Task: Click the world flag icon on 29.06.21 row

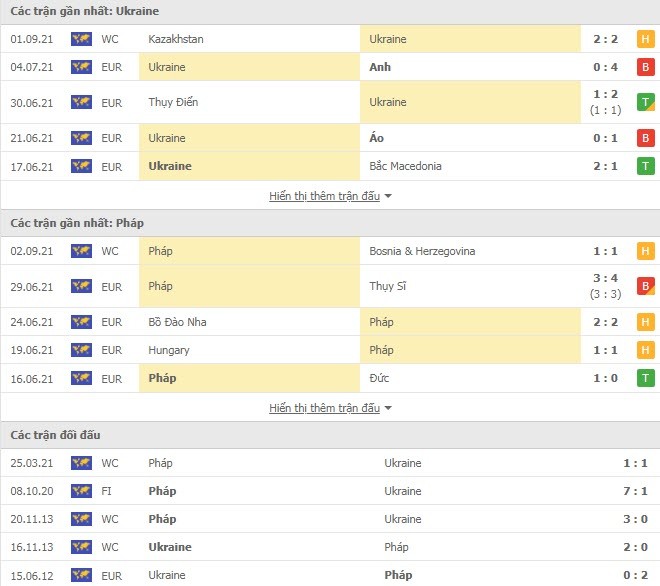Action: (x=81, y=286)
